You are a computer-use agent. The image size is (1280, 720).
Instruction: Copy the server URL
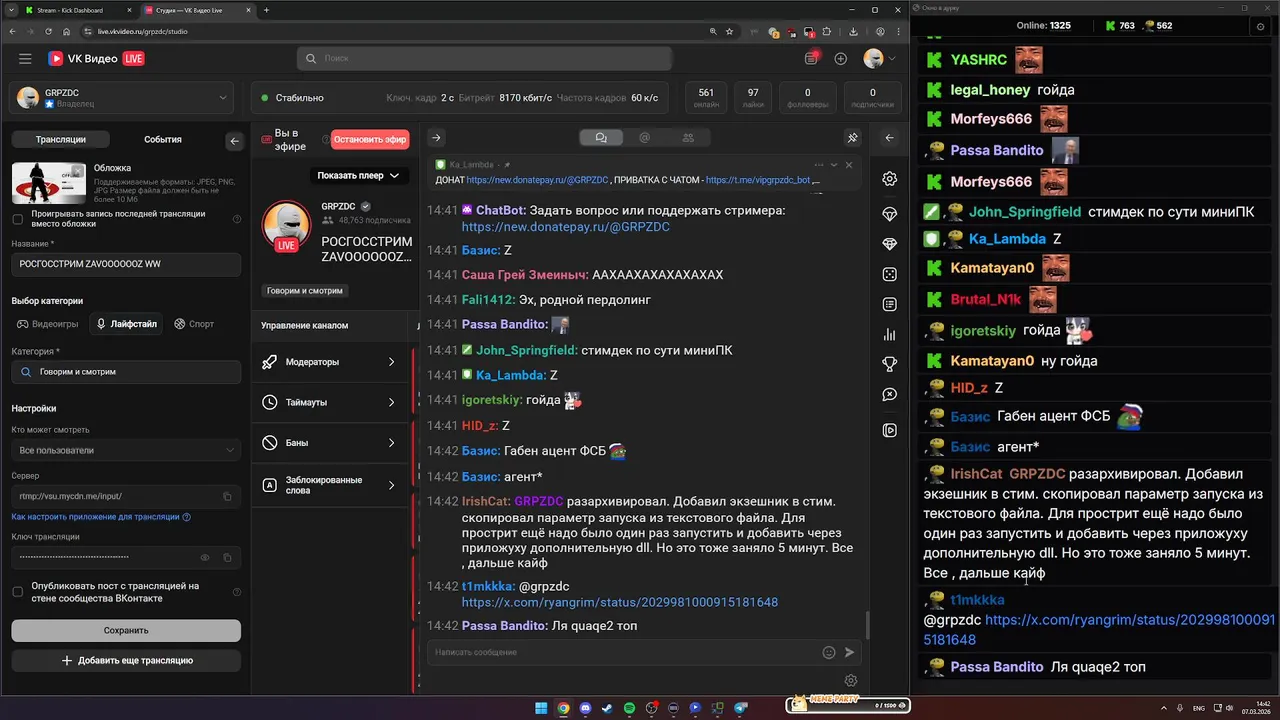227,496
